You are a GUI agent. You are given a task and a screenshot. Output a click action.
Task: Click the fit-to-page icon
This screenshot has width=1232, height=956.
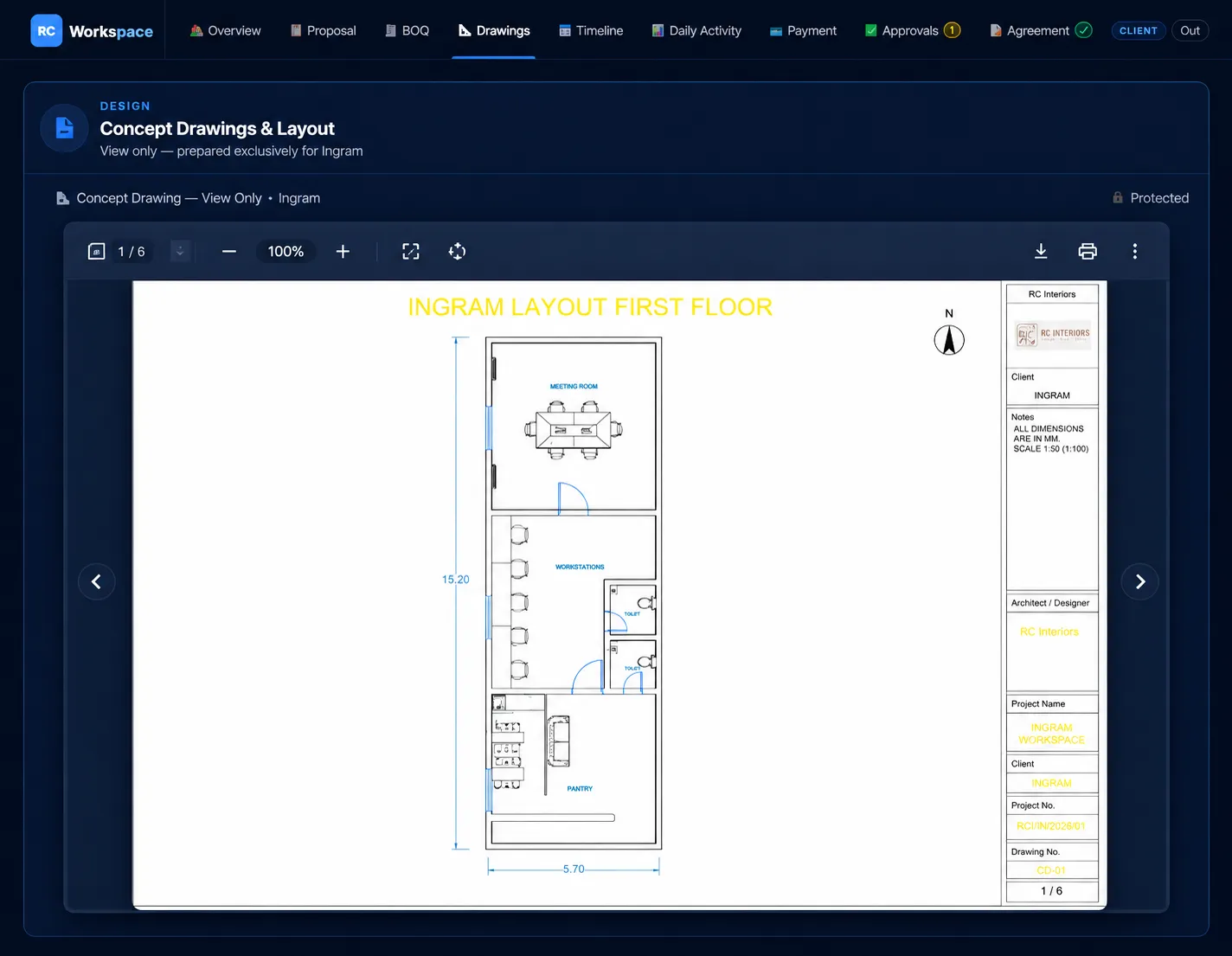411,252
